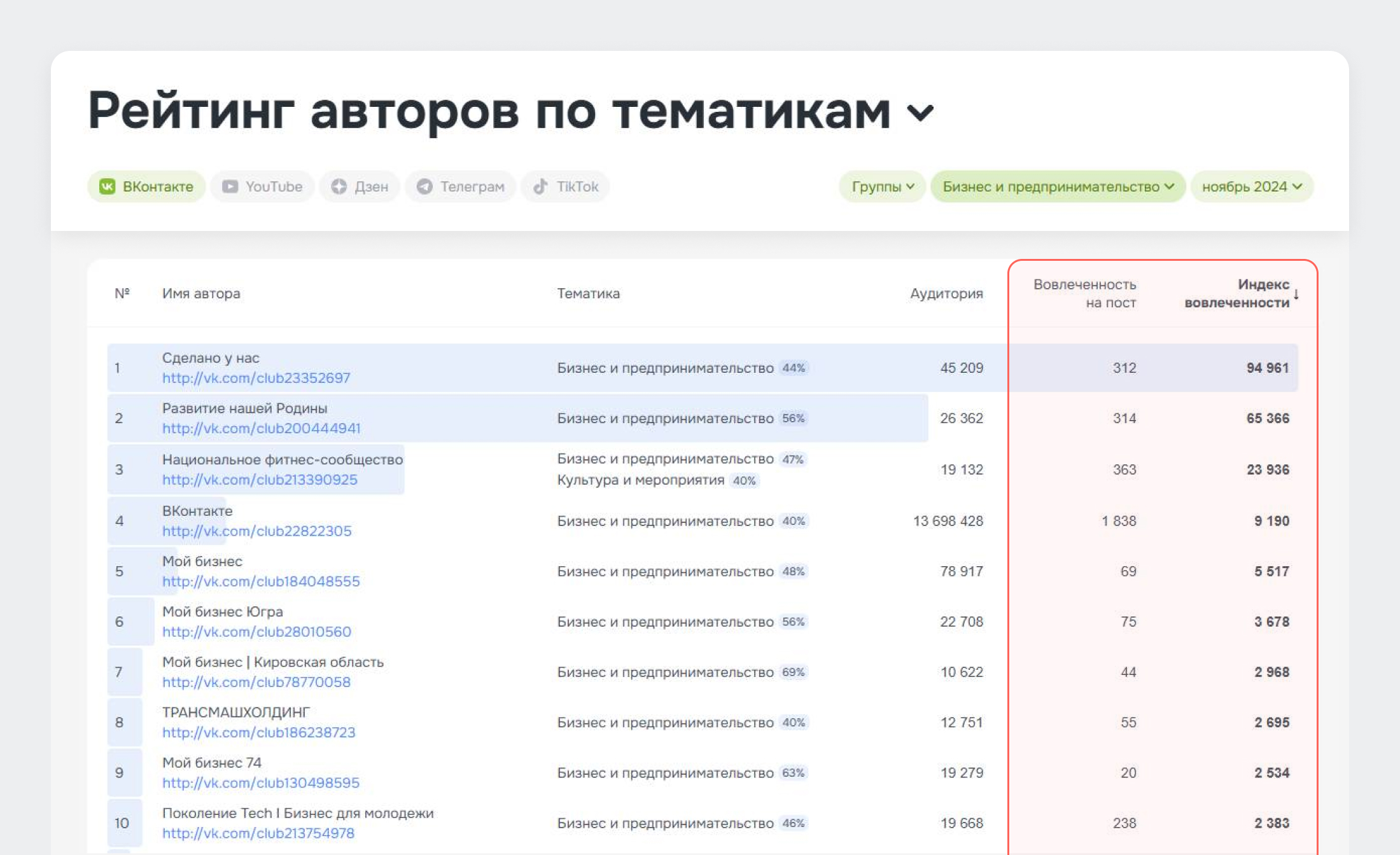Sort by Аудитория column header

(x=946, y=293)
